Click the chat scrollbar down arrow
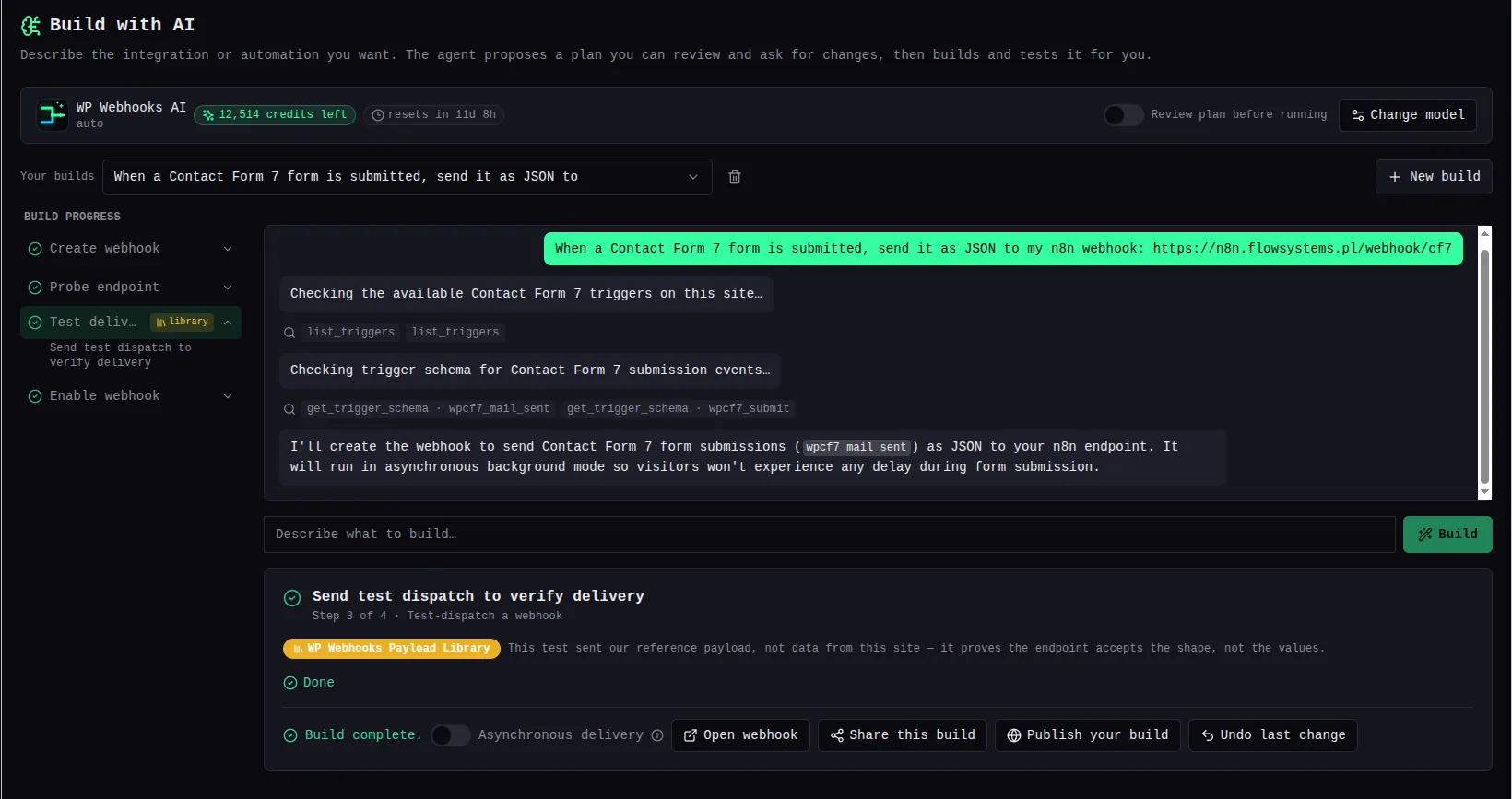 1484,493
